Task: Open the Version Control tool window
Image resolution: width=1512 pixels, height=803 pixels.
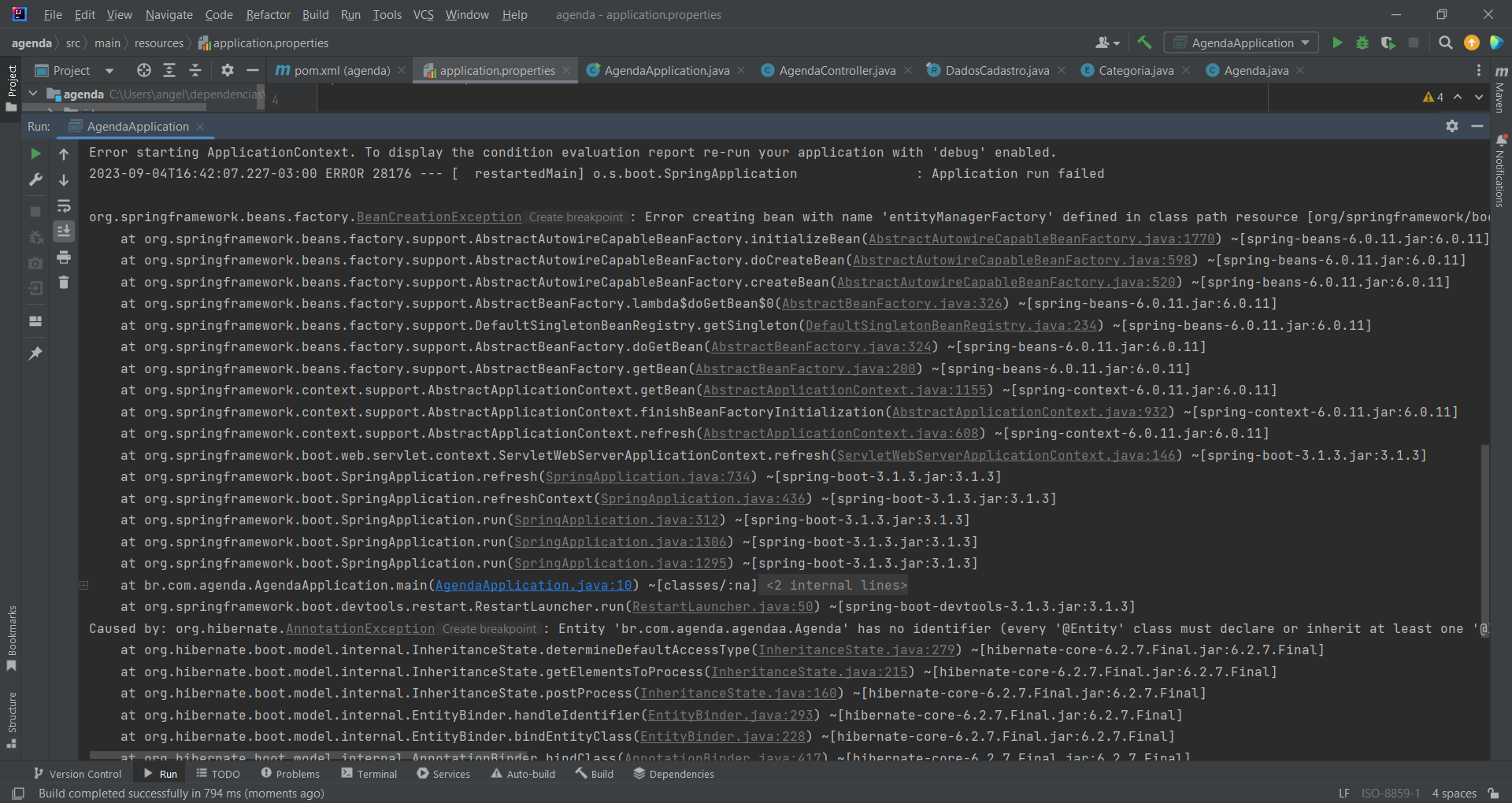Action: tap(77, 774)
